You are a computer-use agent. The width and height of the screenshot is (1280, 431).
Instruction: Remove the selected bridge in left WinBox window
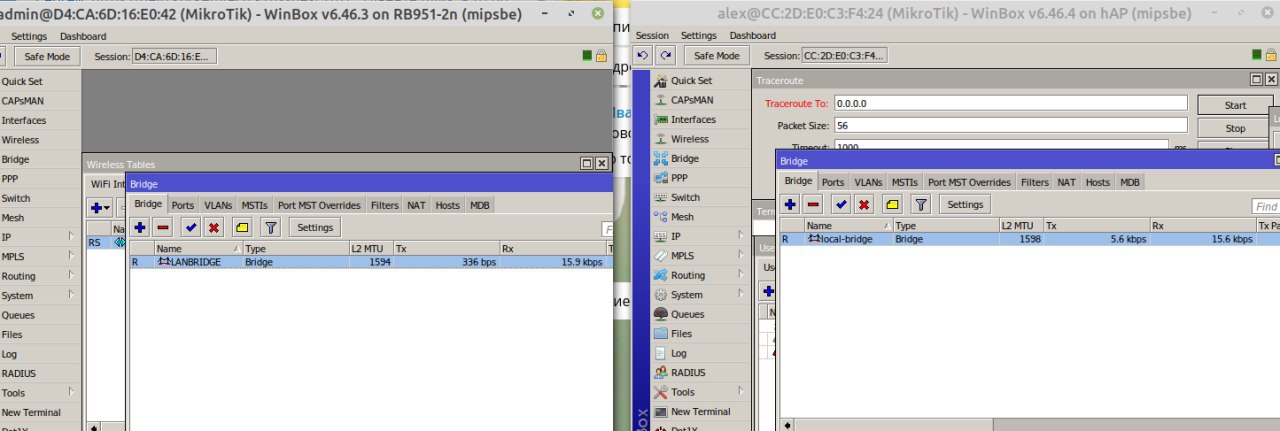pyautogui.click(x=163, y=228)
